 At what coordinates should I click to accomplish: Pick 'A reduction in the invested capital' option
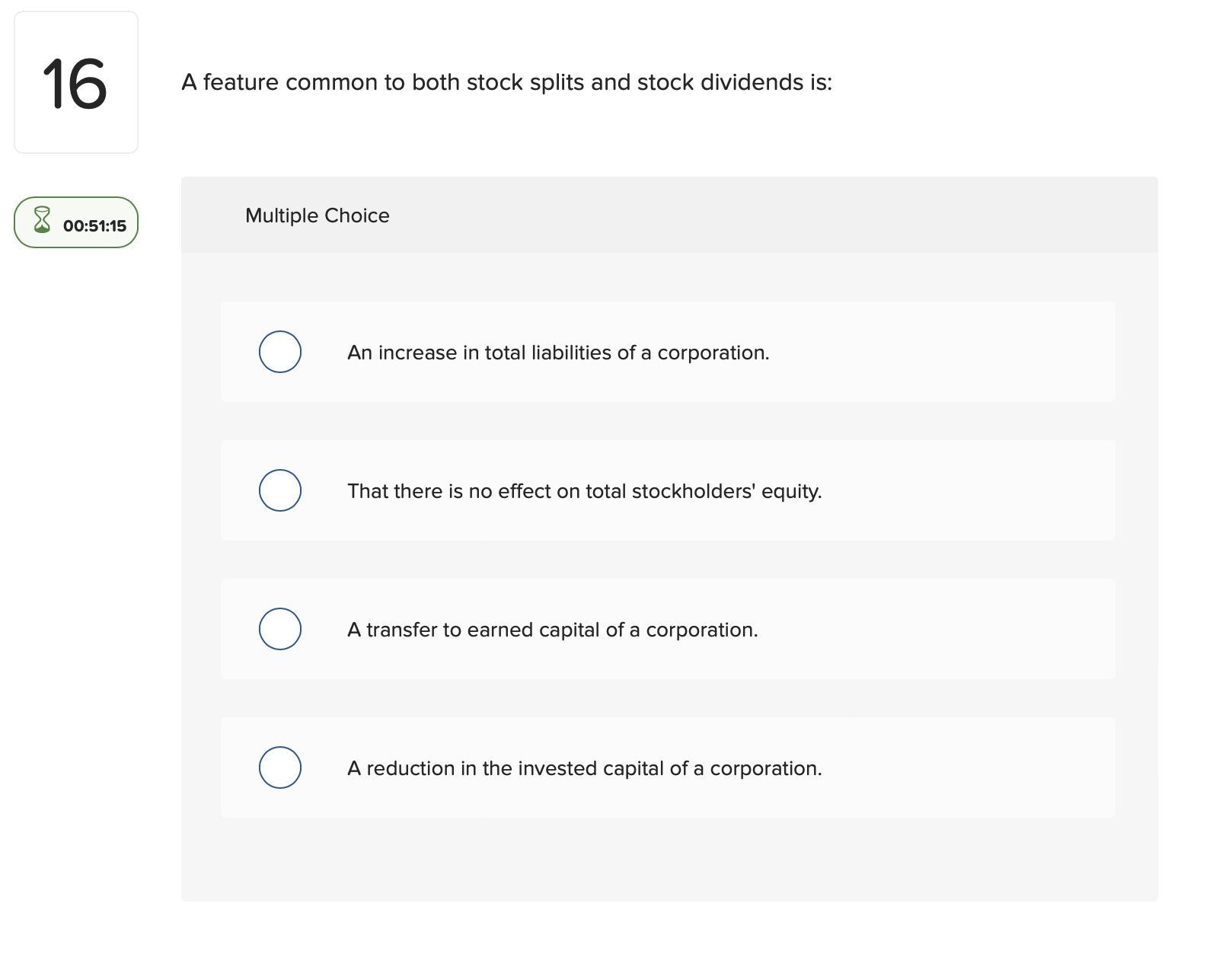tap(280, 768)
